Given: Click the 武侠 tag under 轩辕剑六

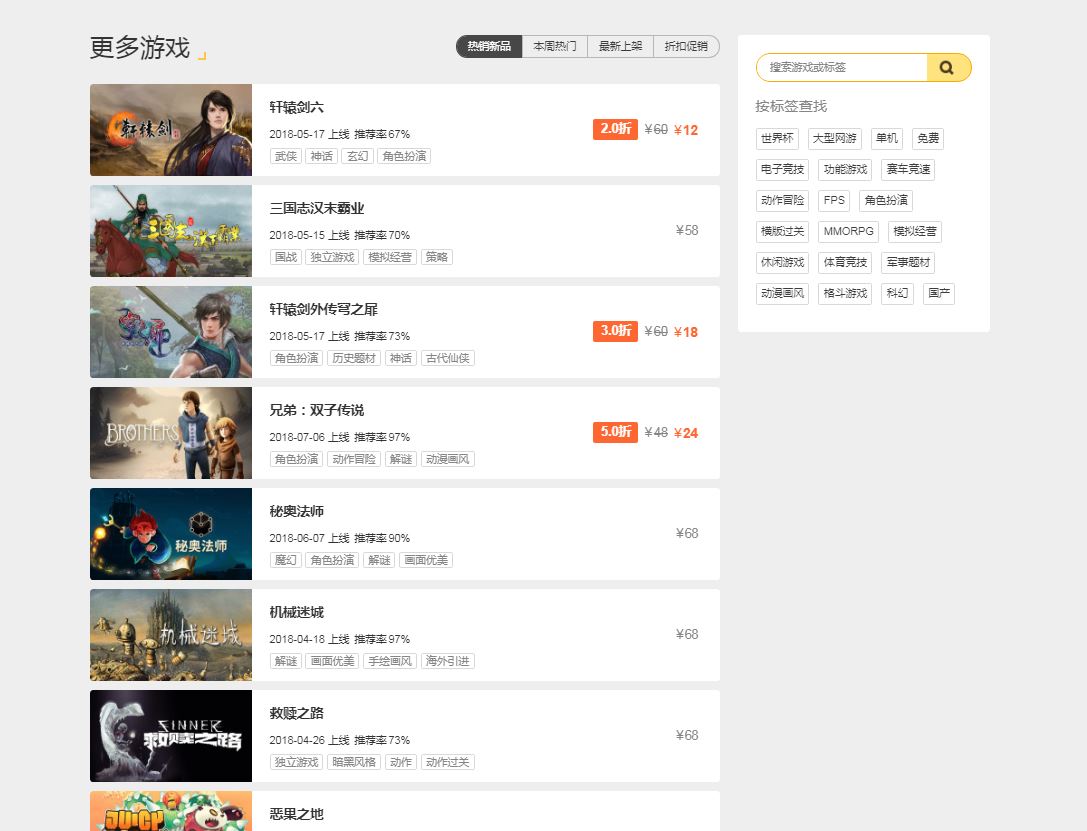Looking at the screenshot, I should tap(286, 157).
